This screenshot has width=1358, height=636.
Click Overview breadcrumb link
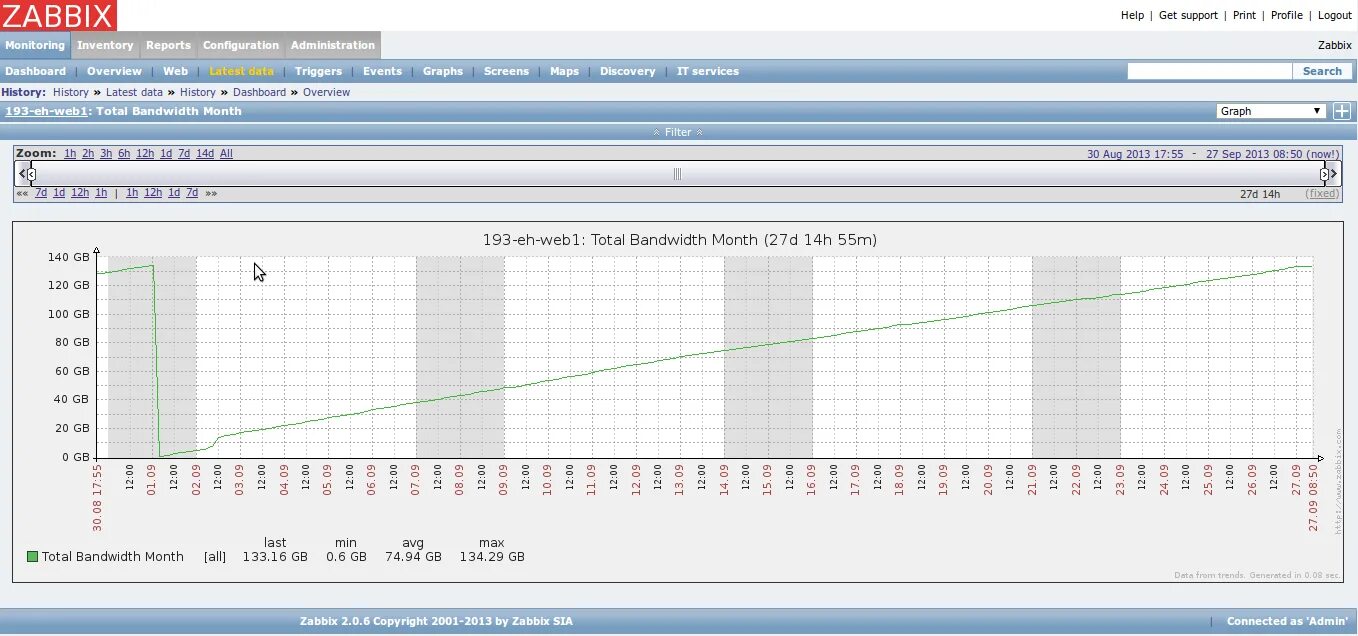tap(327, 92)
